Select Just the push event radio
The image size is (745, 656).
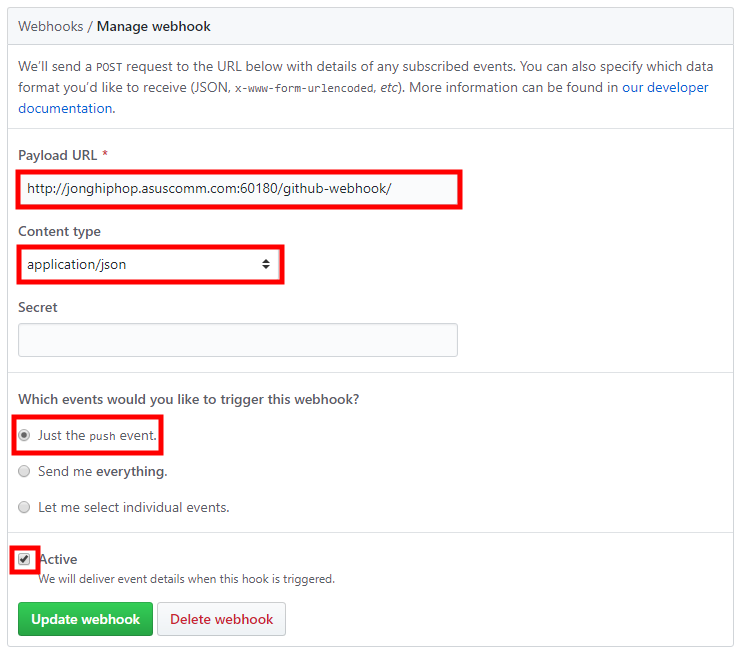pos(24,436)
